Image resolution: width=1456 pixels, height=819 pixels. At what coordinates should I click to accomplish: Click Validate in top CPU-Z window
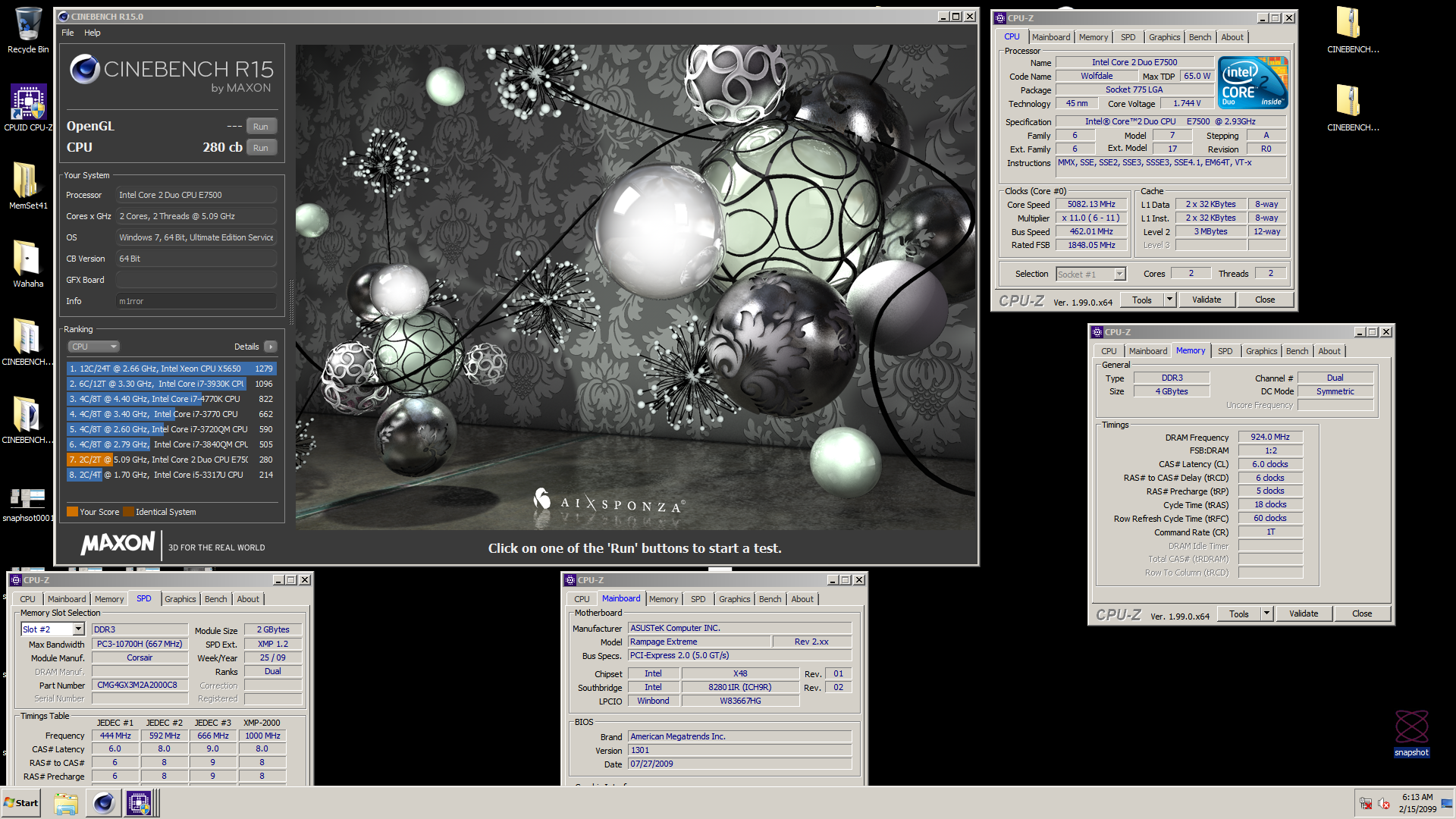[1207, 300]
